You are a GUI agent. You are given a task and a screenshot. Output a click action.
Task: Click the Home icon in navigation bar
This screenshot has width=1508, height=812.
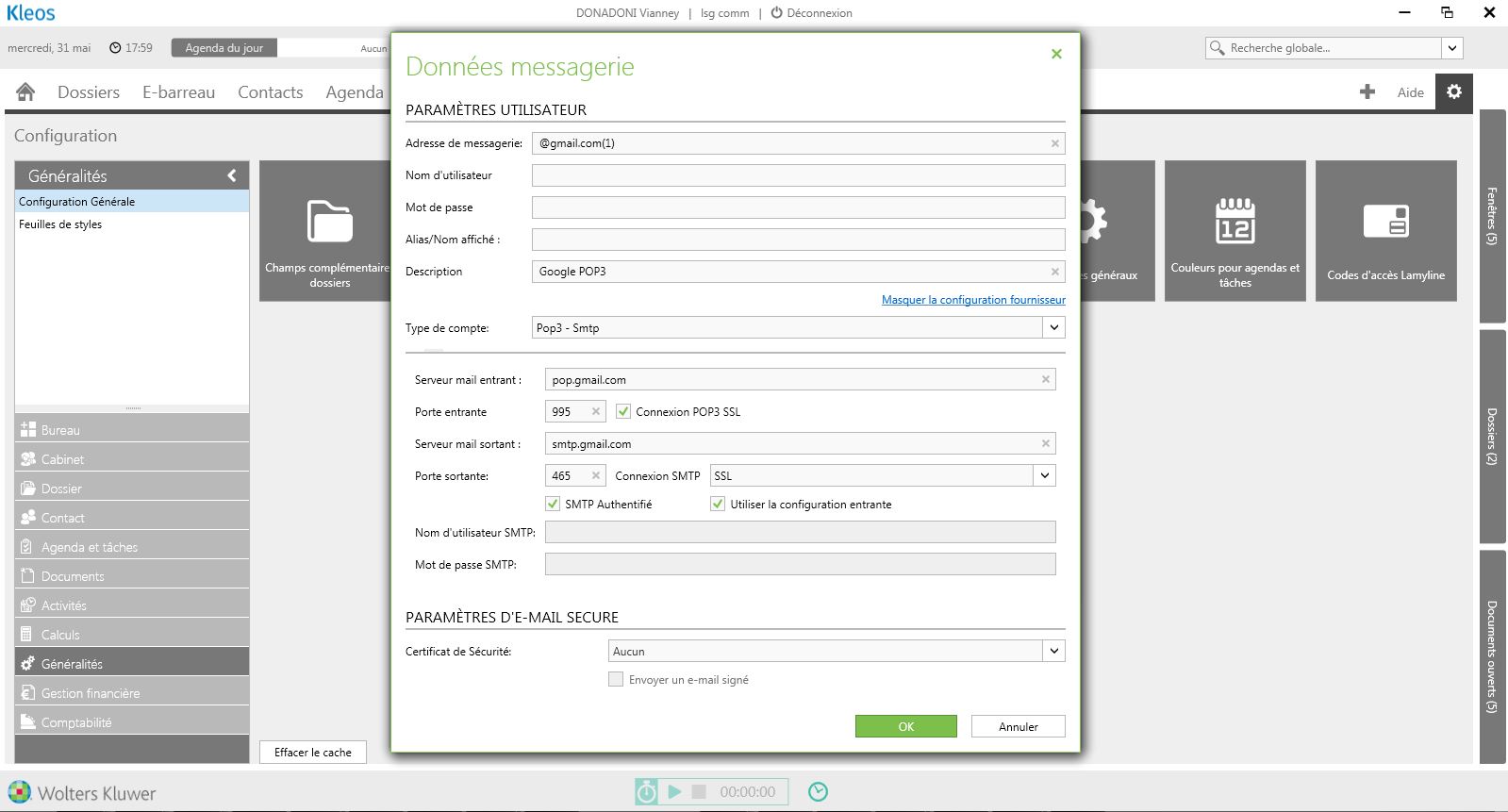25,91
